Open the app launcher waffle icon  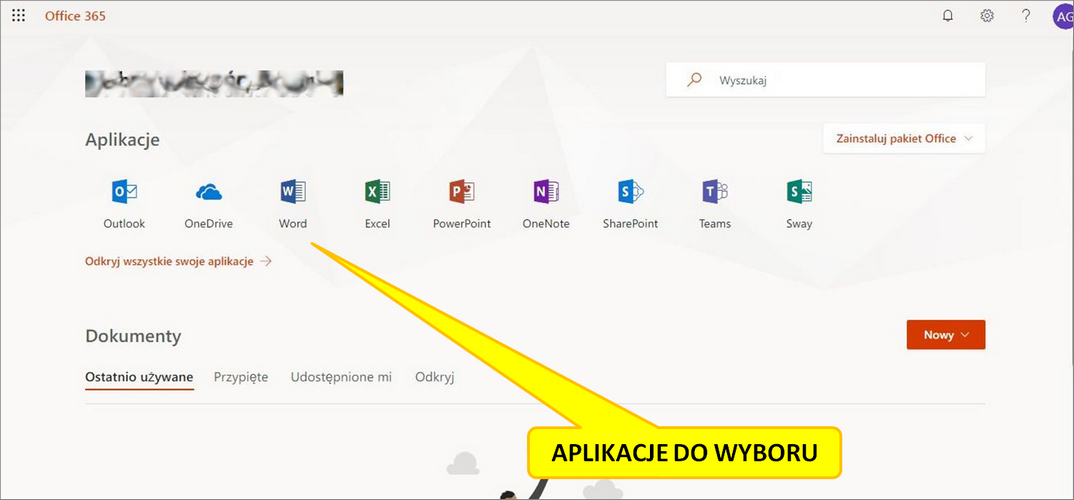click(19, 16)
